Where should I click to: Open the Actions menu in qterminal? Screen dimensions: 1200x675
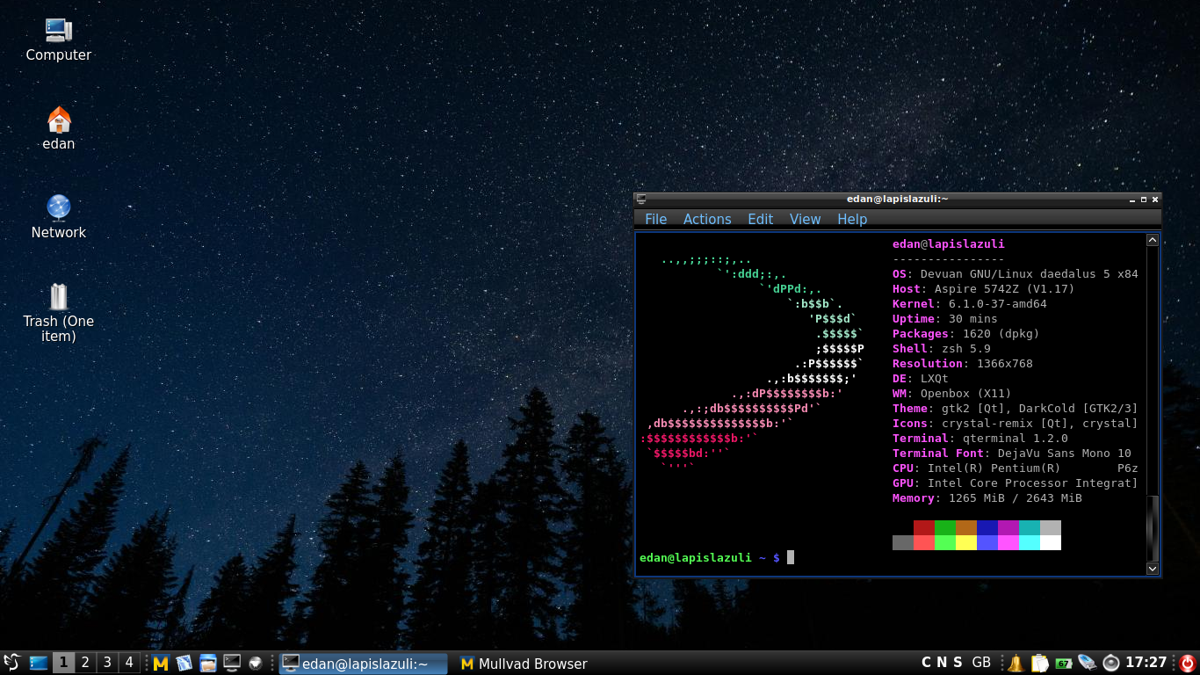[x=707, y=219]
